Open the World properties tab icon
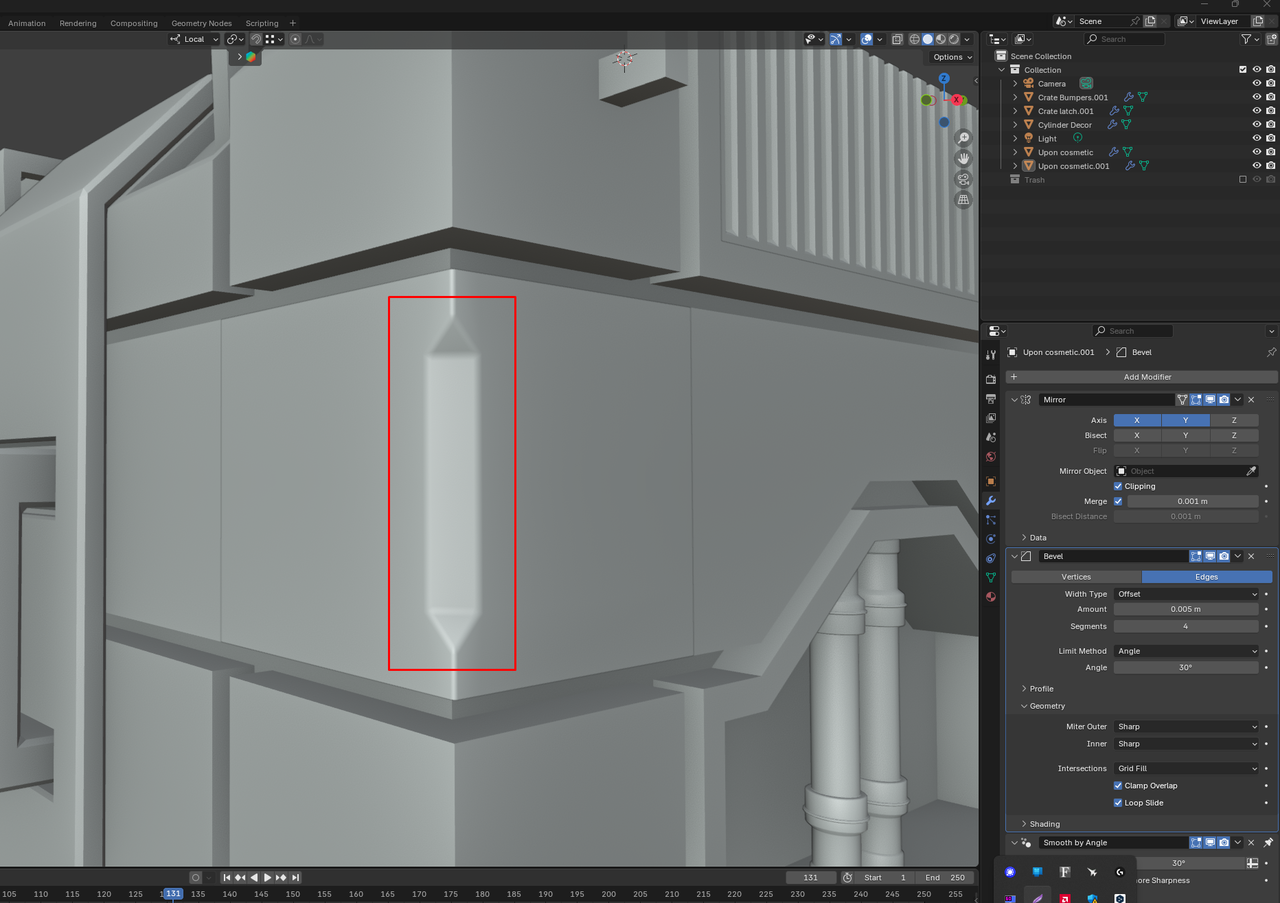1280x903 pixels. (x=991, y=457)
